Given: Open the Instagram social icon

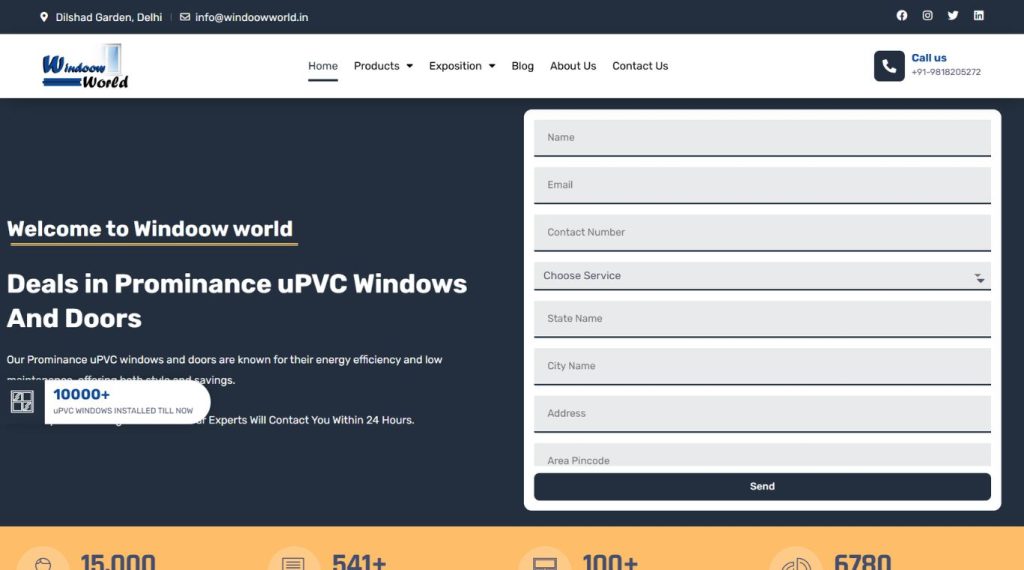Looking at the screenshot, I should (x=927, y=16).
